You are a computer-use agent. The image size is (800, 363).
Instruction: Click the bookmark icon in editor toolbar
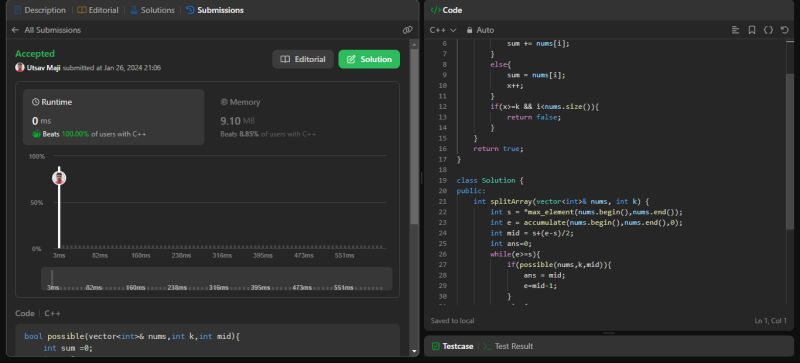point(752,30)
